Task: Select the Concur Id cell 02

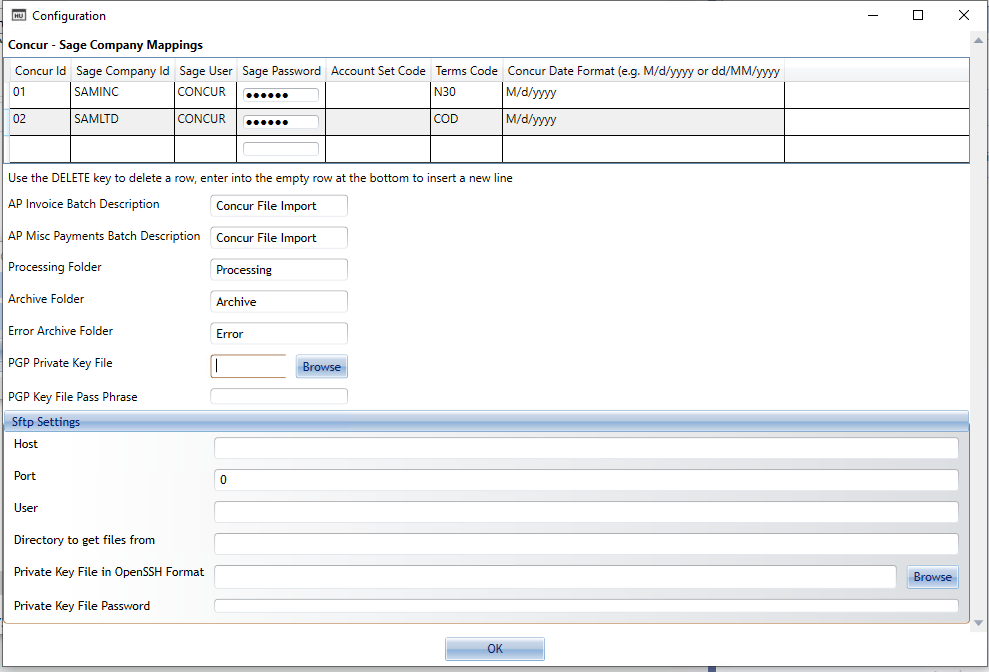Action: point(40,122)
